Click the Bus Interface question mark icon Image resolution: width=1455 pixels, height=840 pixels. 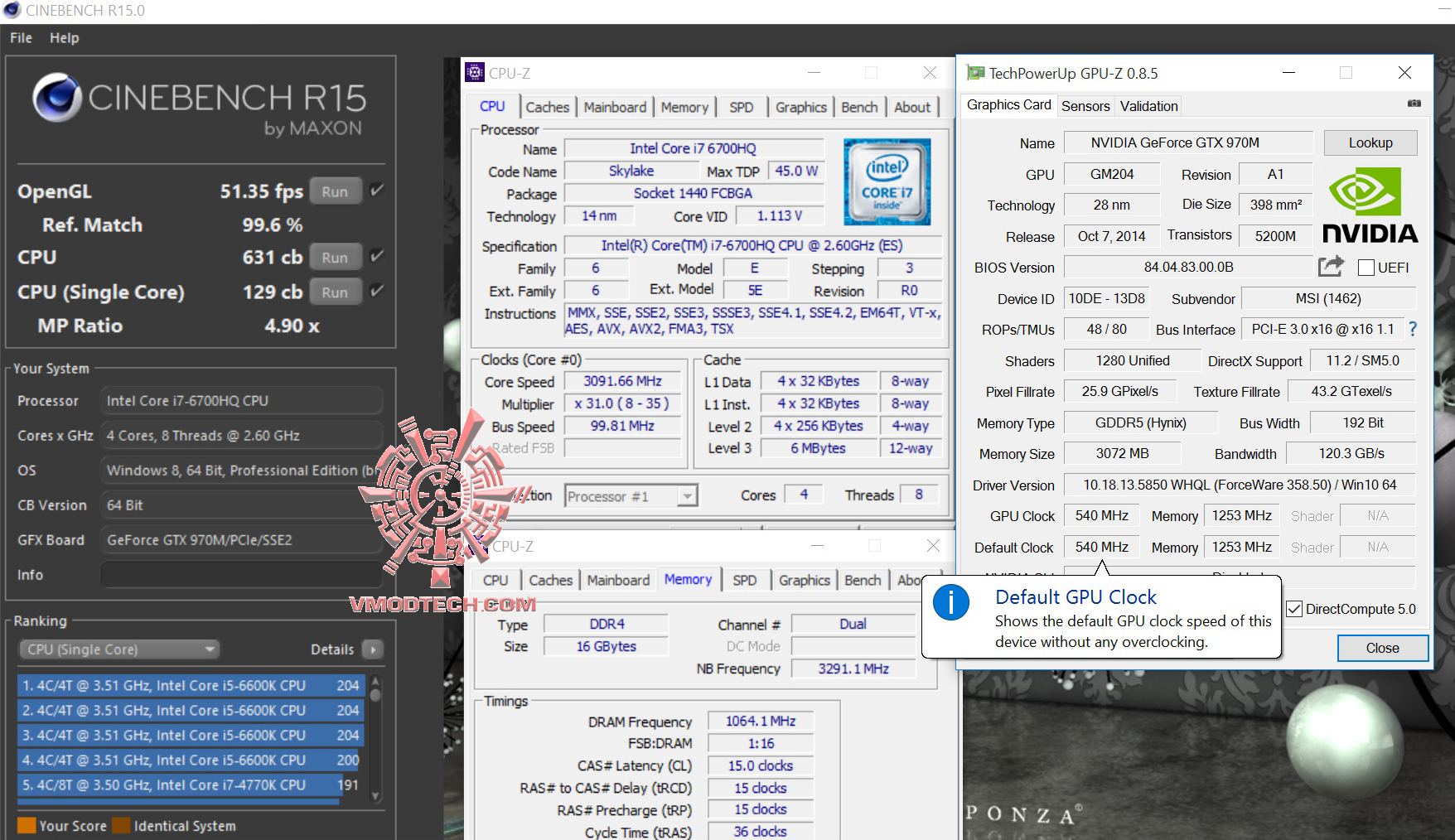1413,329
